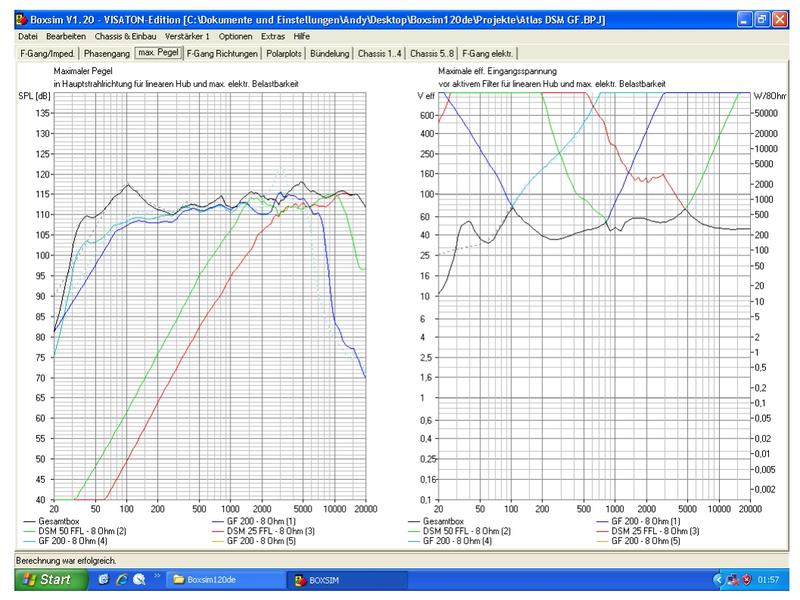Viewport: 800px width, 600px height.
Task: Open the Bündelung tab
Action: click(x=330, y=52)
